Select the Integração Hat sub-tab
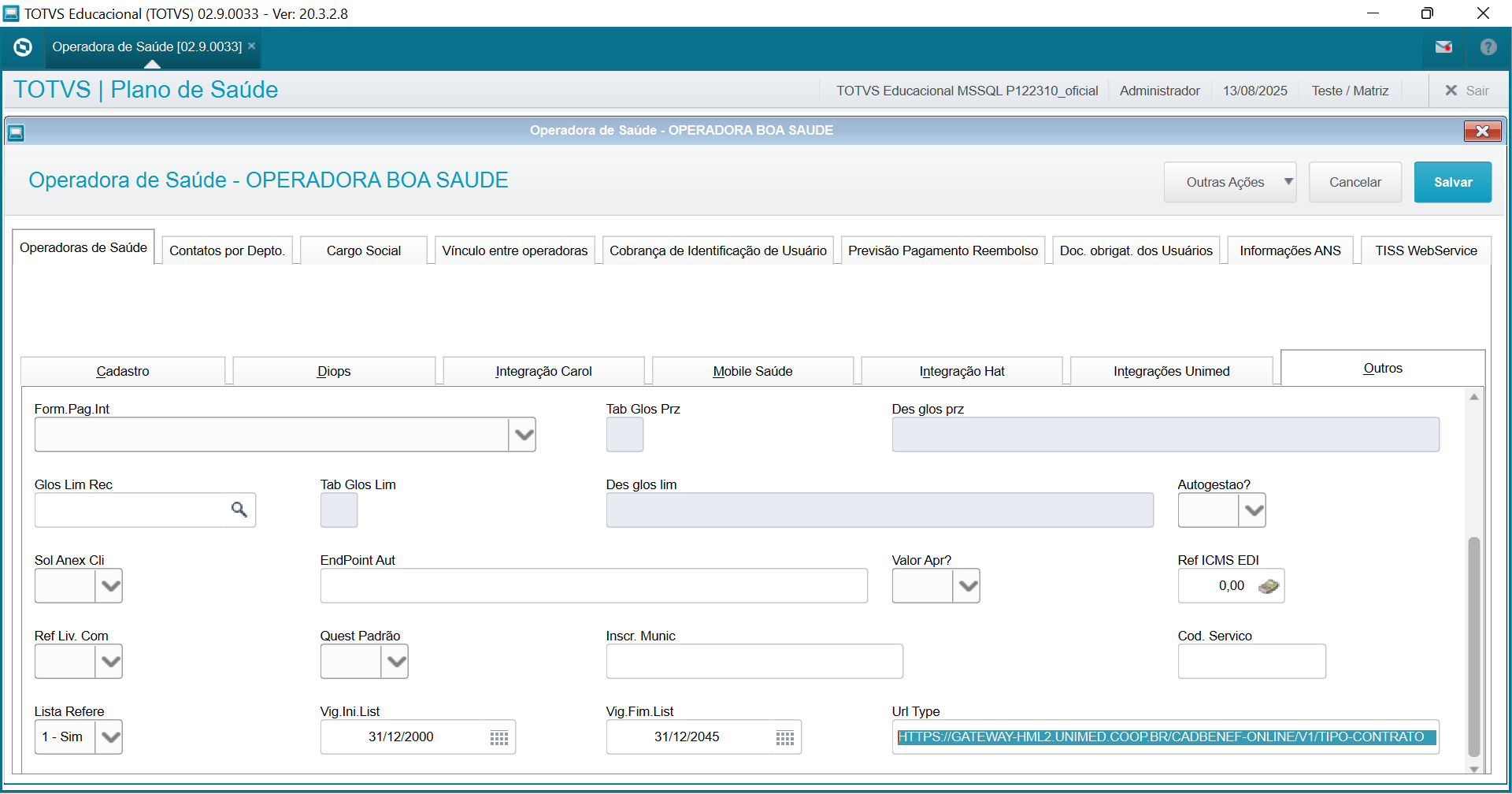 point(962,371)
